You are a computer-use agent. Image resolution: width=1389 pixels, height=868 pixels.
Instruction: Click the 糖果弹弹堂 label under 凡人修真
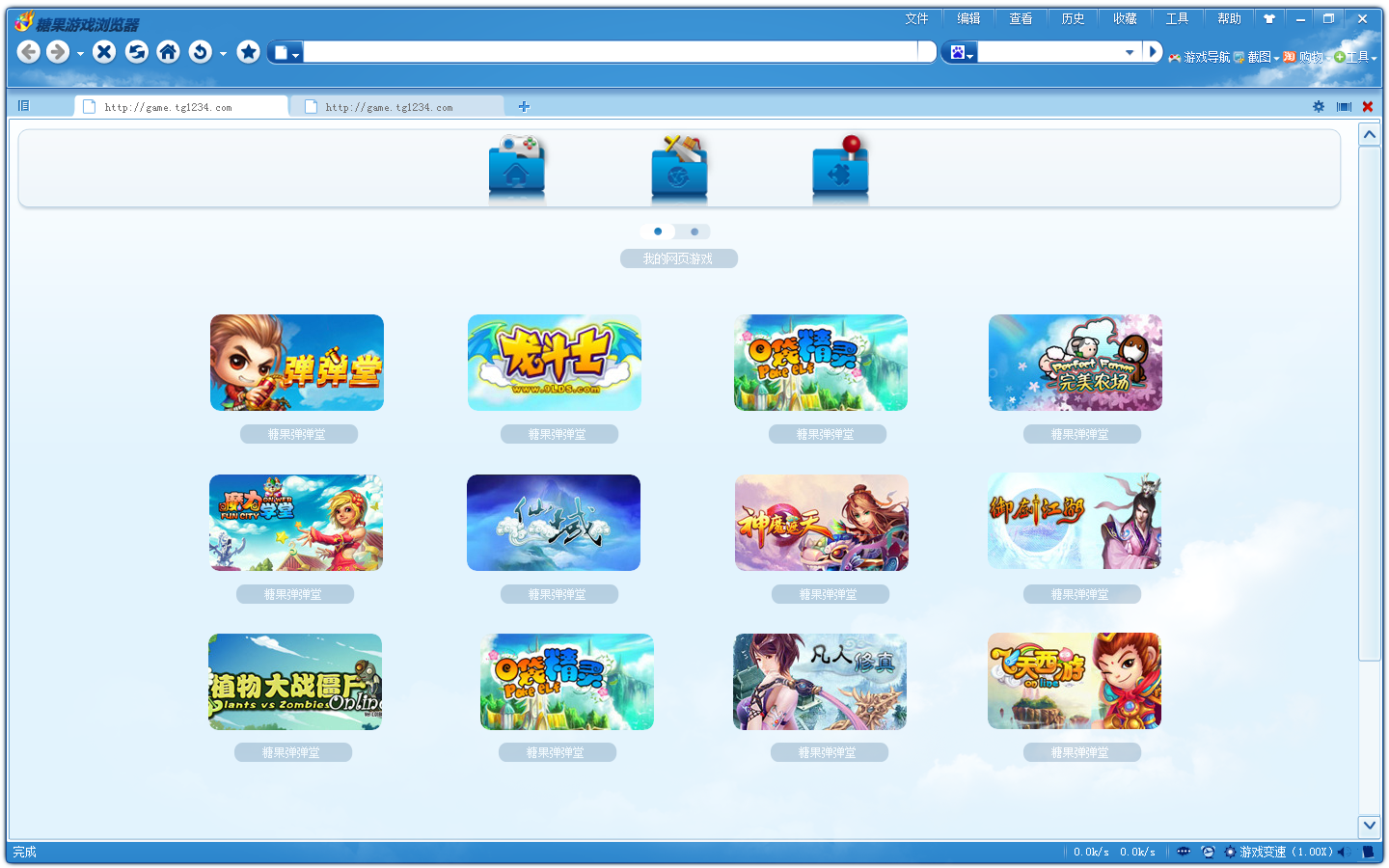[x=830, y=752]
